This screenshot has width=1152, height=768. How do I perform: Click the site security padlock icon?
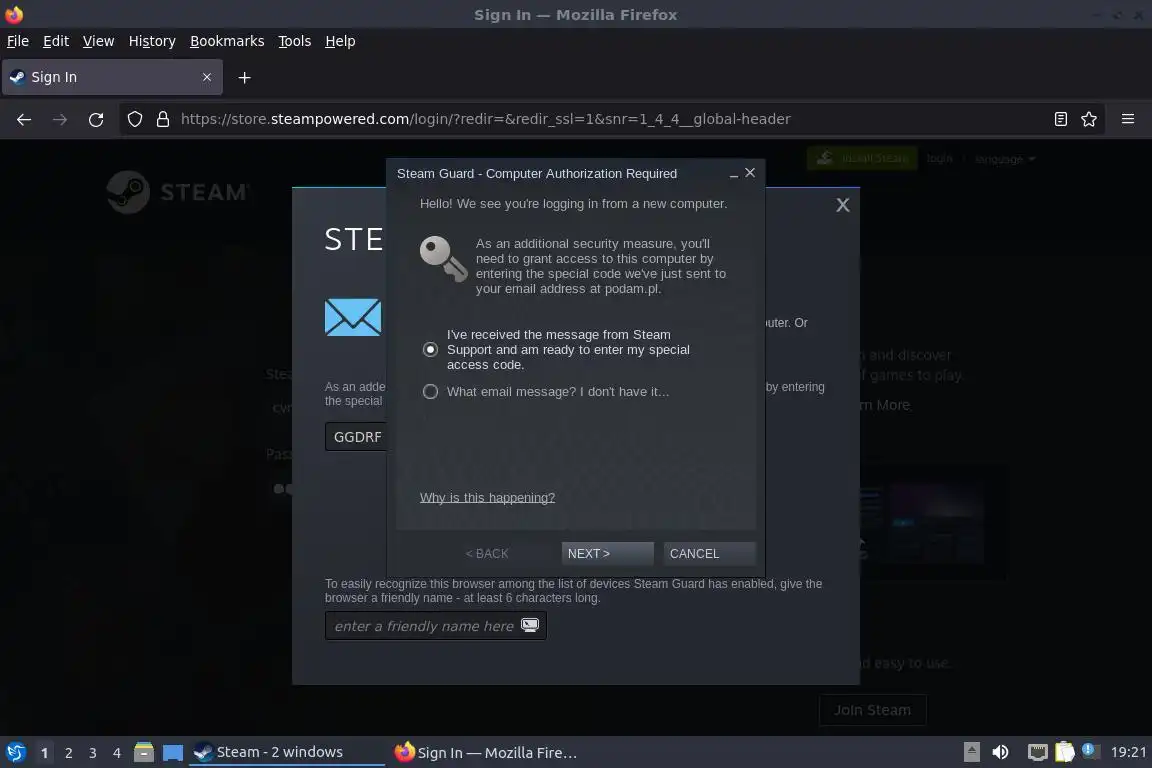tap(163, 119)
